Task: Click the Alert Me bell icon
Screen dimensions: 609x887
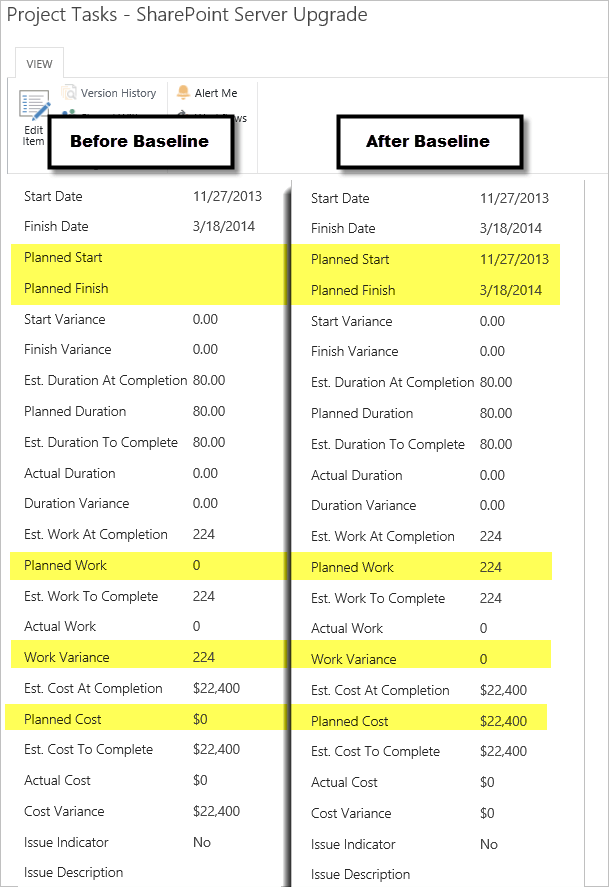Action: coord(183,93)
